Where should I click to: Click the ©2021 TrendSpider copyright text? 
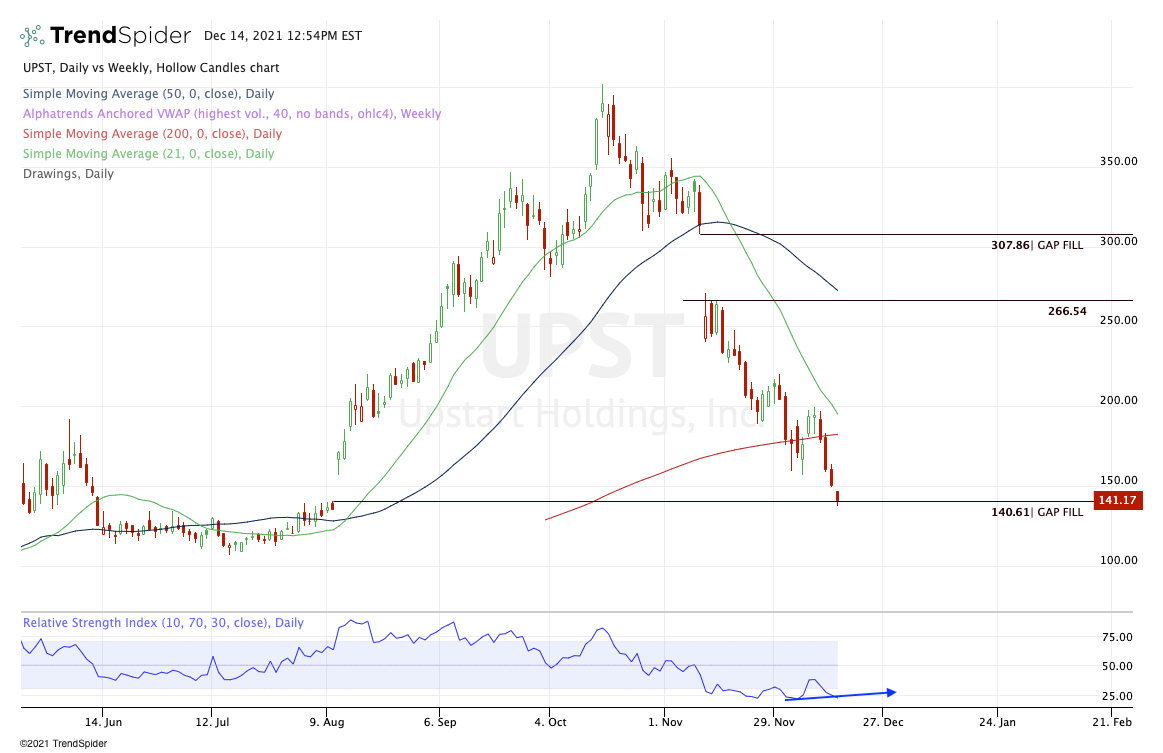tap(64, 743)
